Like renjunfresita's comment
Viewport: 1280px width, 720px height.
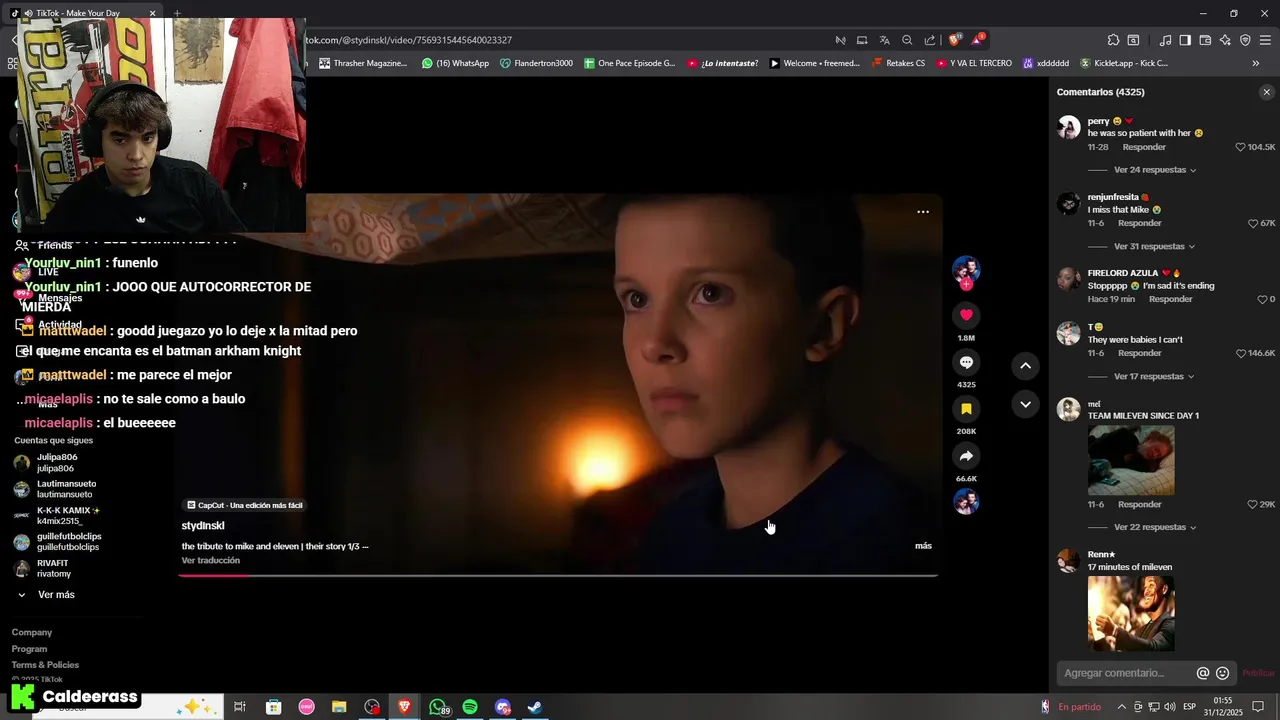pyautogui.click(x=1253, y=223)
